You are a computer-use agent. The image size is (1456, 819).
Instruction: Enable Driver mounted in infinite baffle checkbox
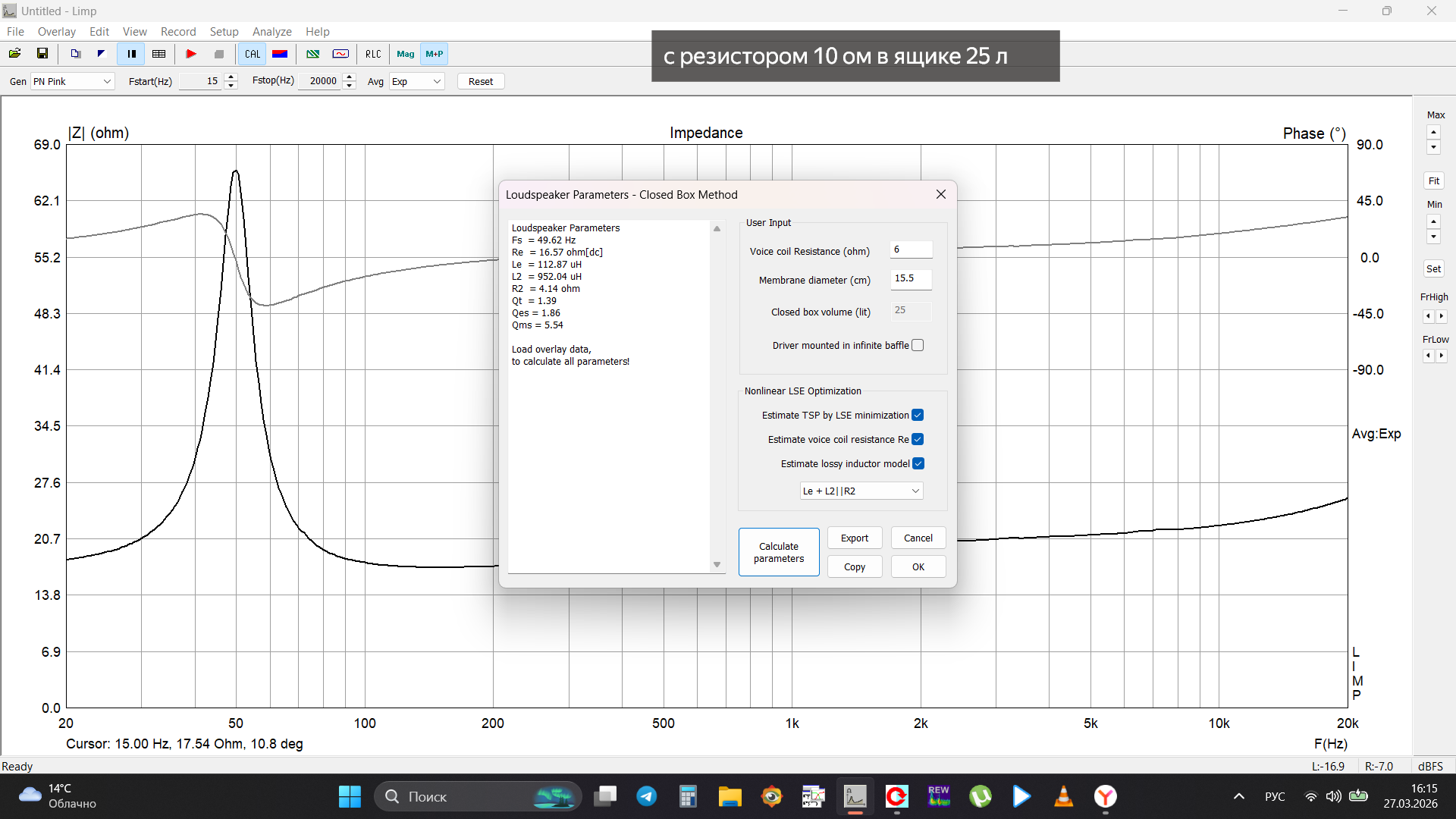[x=918, y=346]
